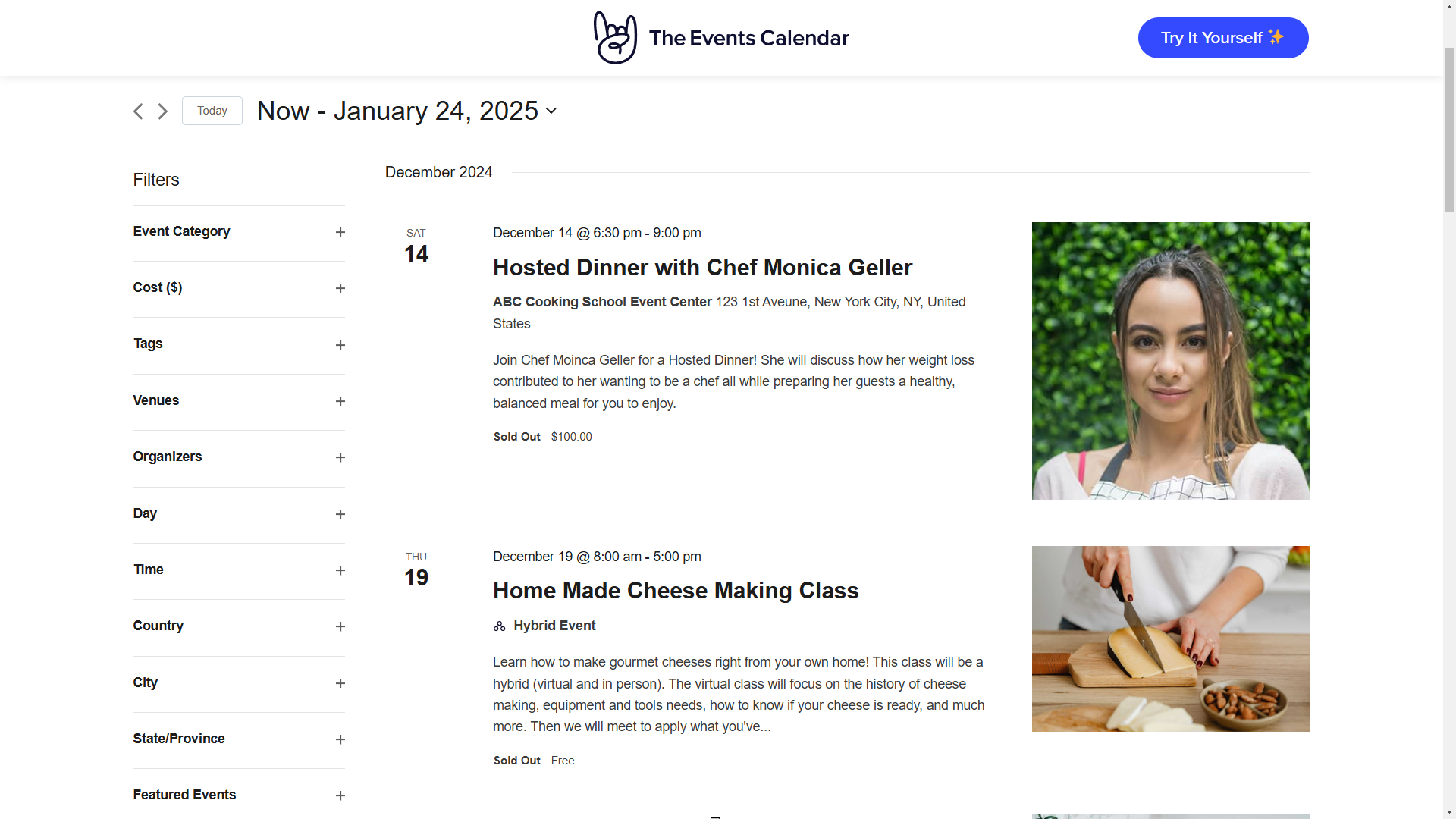
Task: Click the plus icon next to Venues
Action: (340, 402)
